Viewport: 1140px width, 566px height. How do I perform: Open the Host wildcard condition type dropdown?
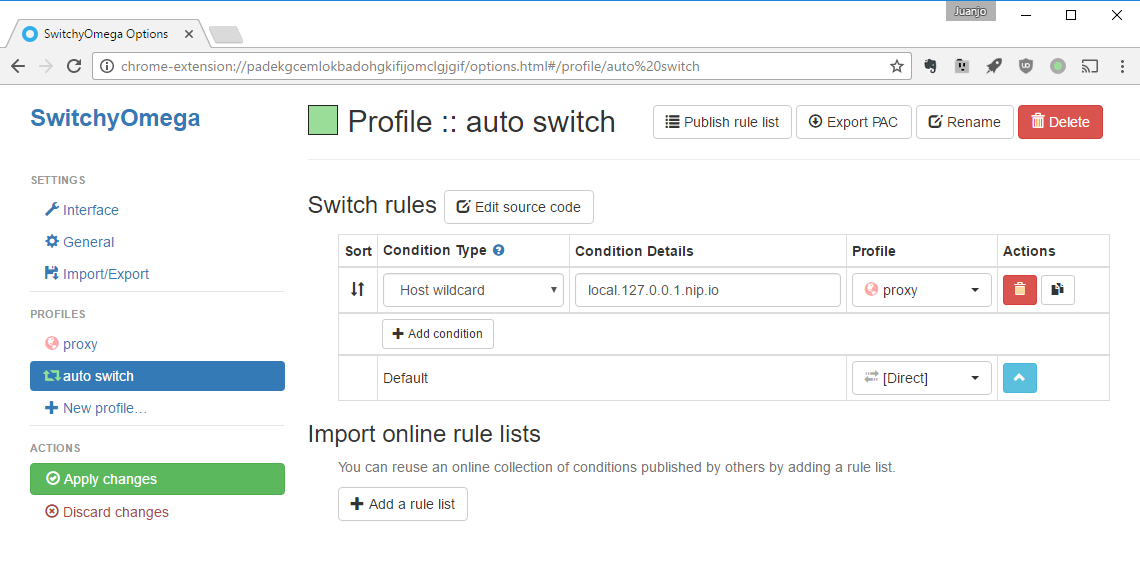[473, 290]
